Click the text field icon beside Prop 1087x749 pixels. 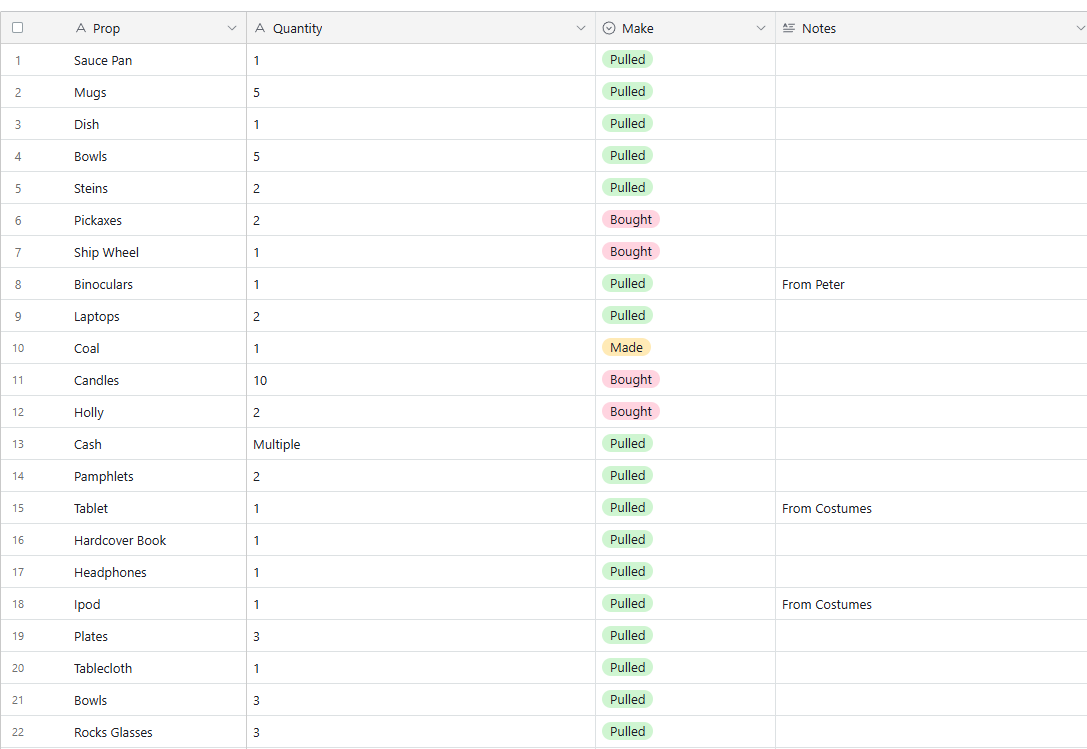point(81,29)
